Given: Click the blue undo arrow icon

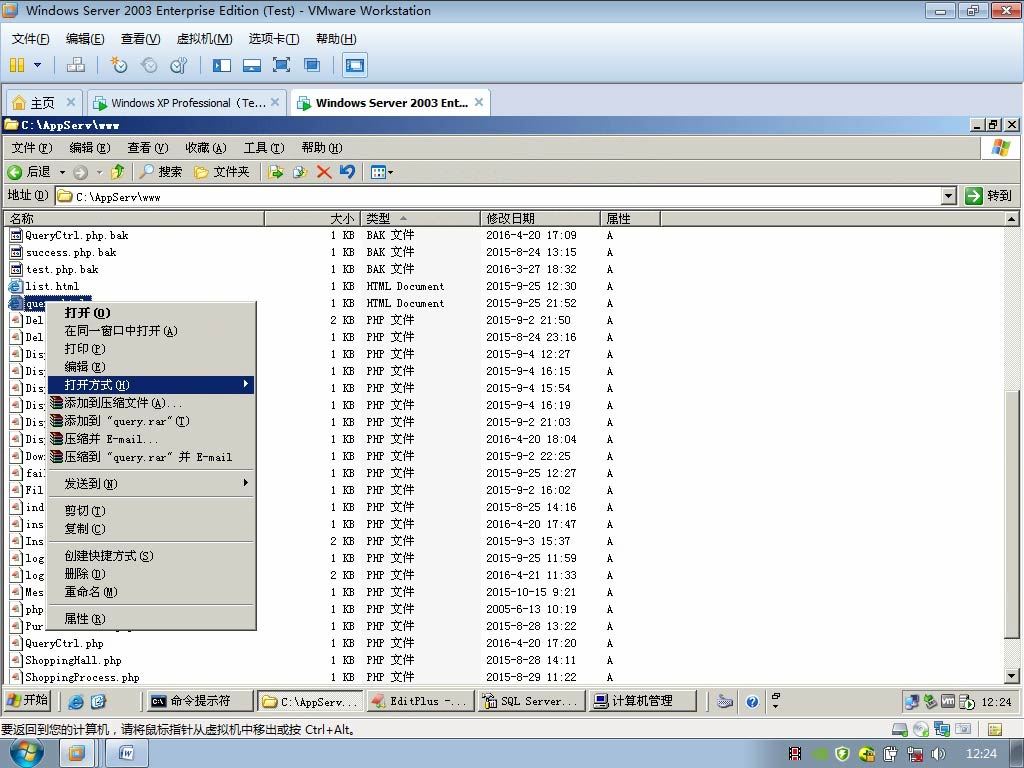Looking at the screenshot, I should (x=347, y=172).
